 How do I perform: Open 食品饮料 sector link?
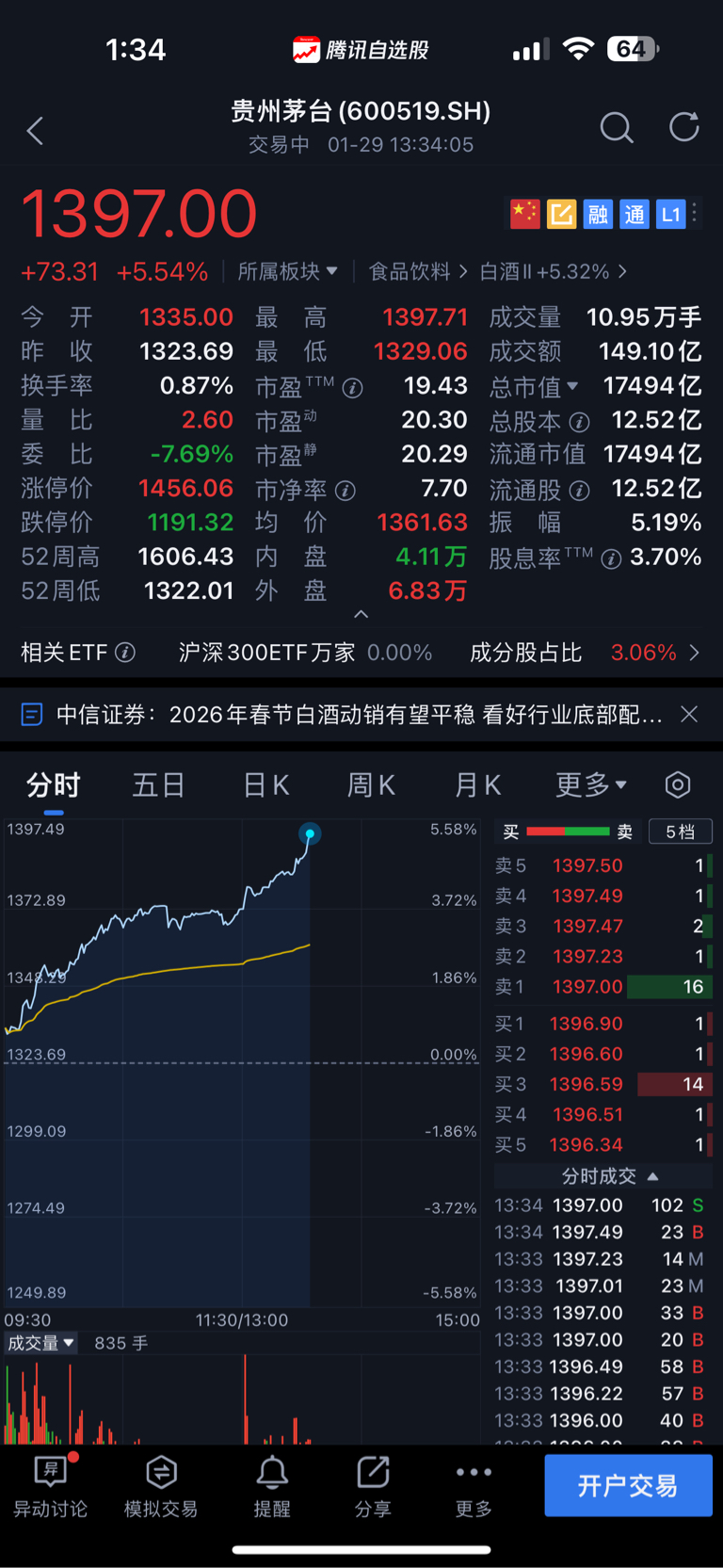418,271
